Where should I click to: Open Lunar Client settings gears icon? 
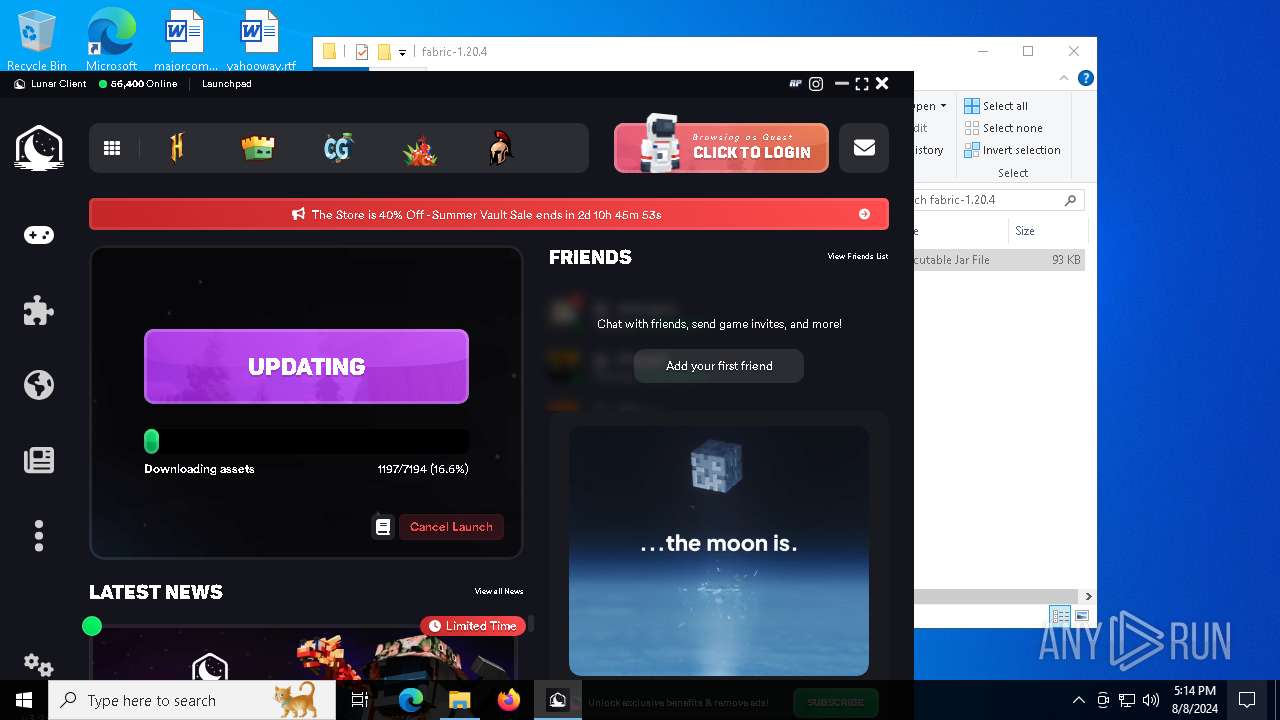pyautogui.click(x=38, y=664)
